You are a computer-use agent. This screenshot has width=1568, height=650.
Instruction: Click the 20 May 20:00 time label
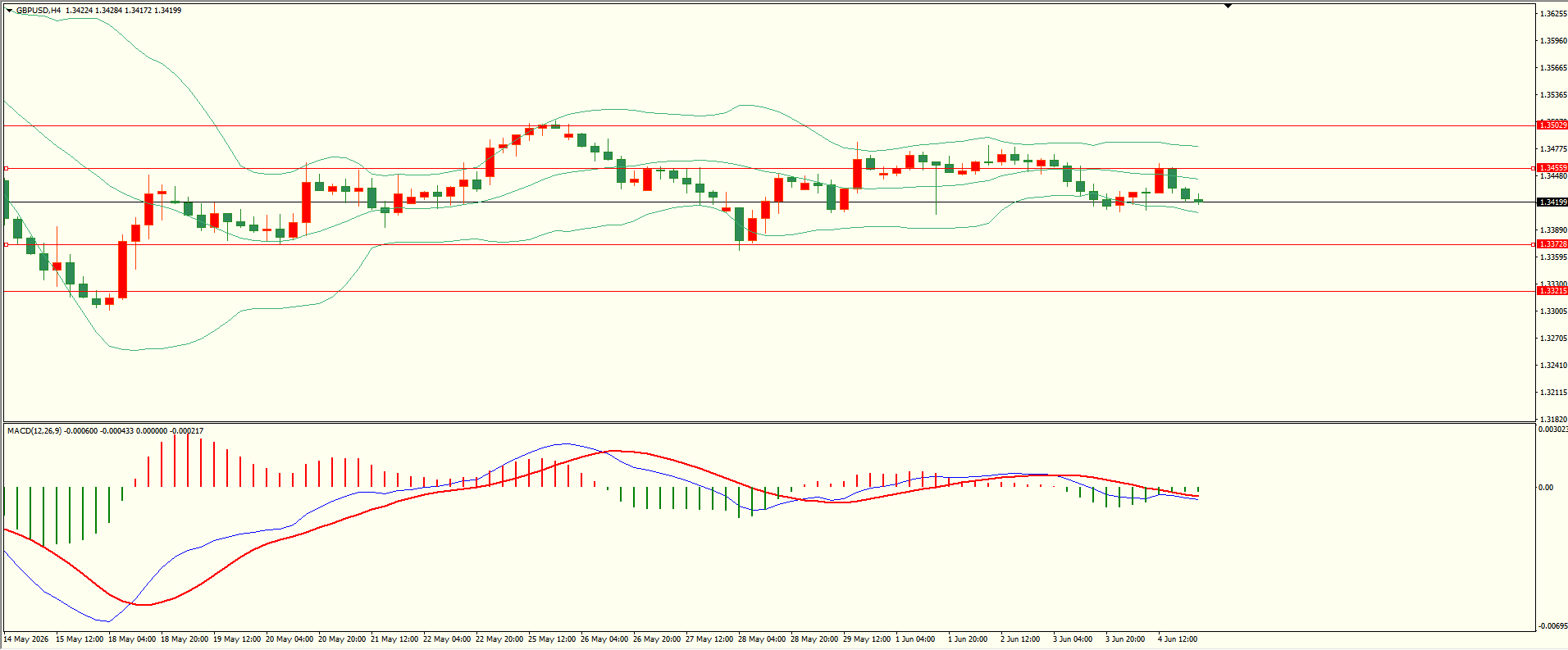point(342,639)
